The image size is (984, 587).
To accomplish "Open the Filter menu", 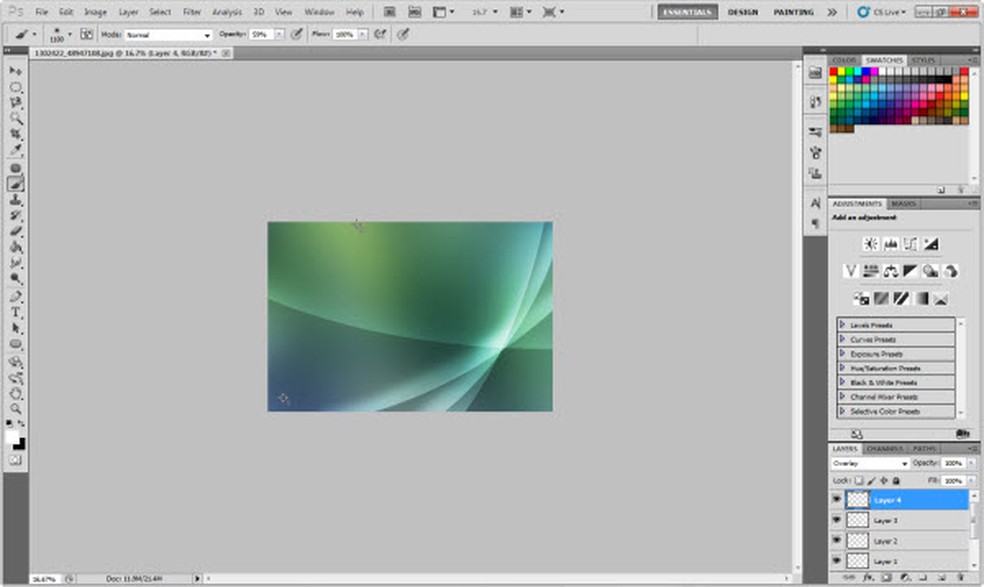I will tap(192, 12).
